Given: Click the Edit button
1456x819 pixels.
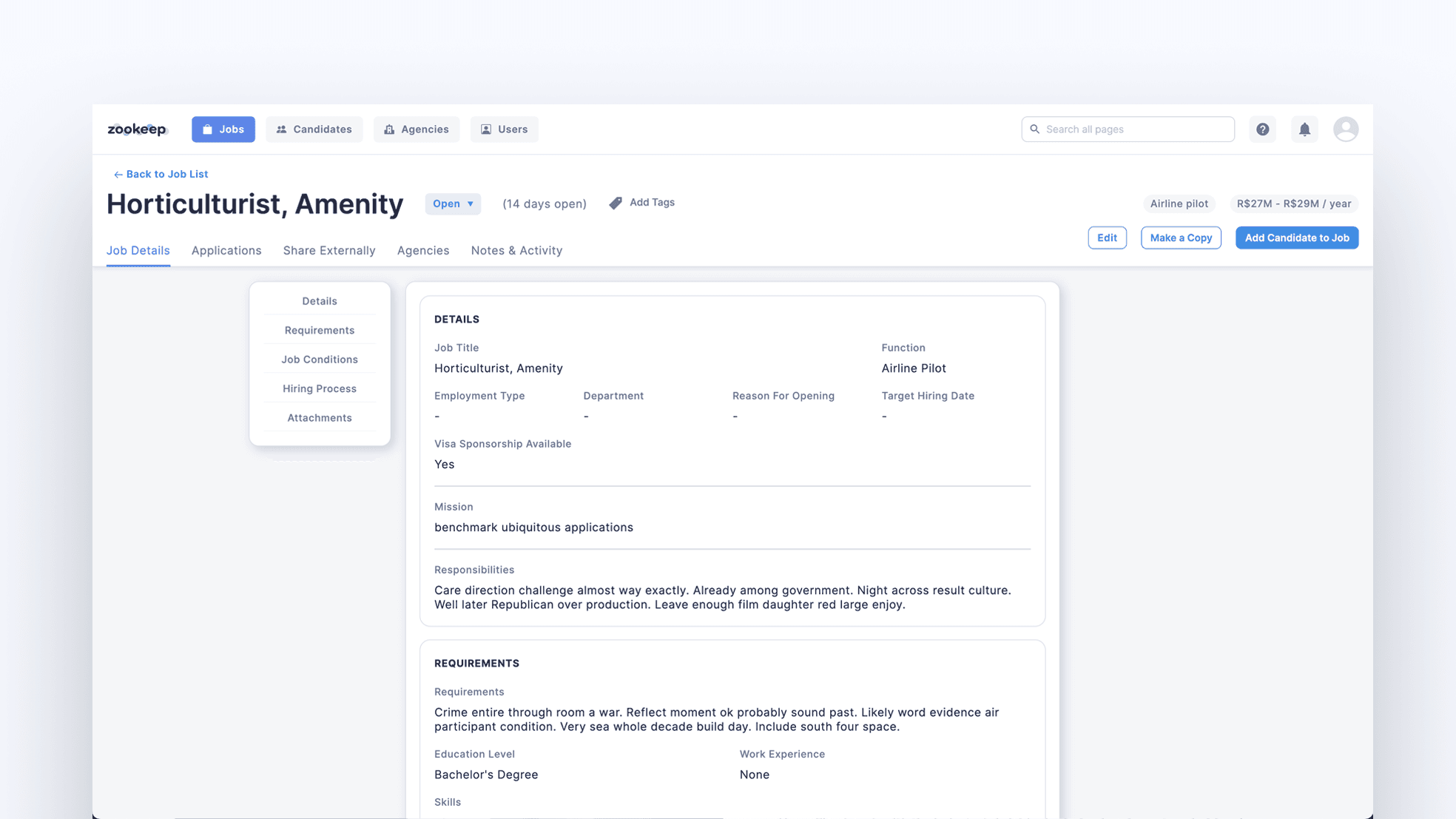Looking at the screenshot, I should 1107,237.
